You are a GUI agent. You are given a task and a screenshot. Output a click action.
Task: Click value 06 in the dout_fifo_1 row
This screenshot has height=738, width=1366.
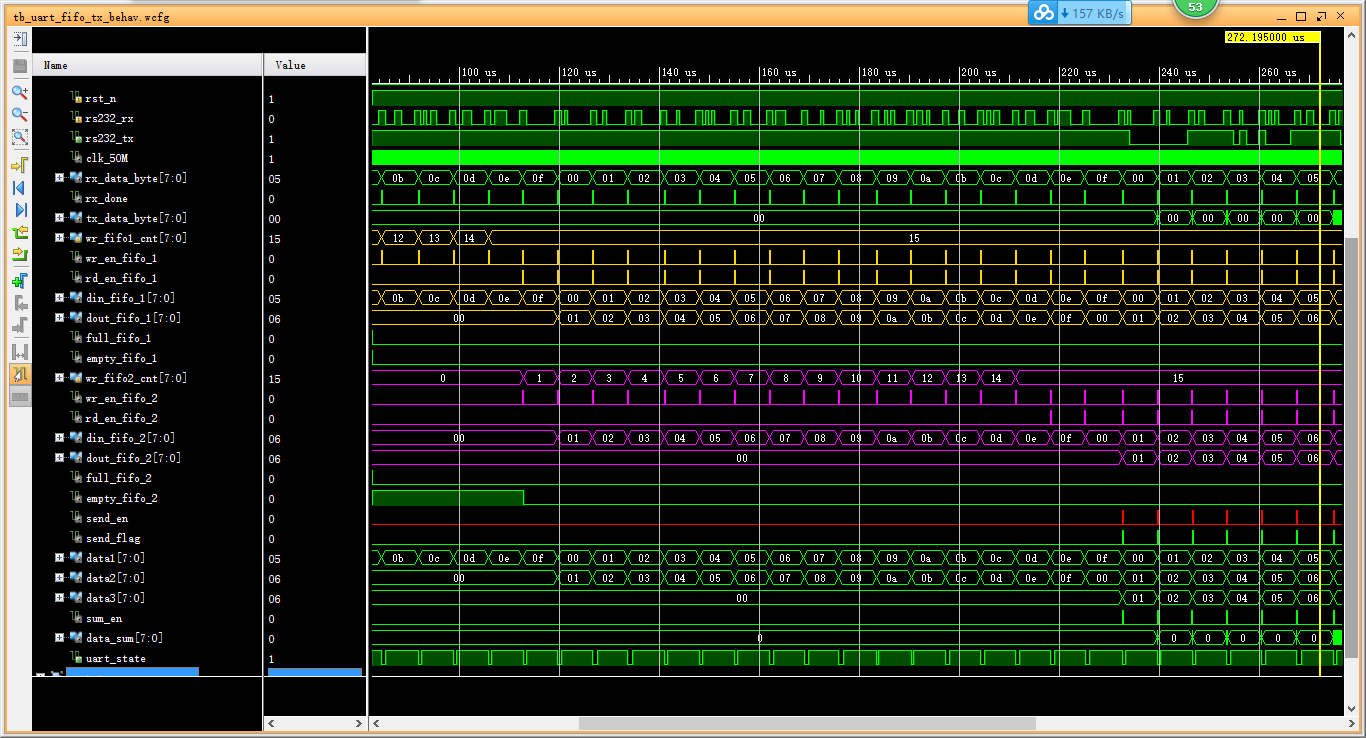click(x=275, y=319)
